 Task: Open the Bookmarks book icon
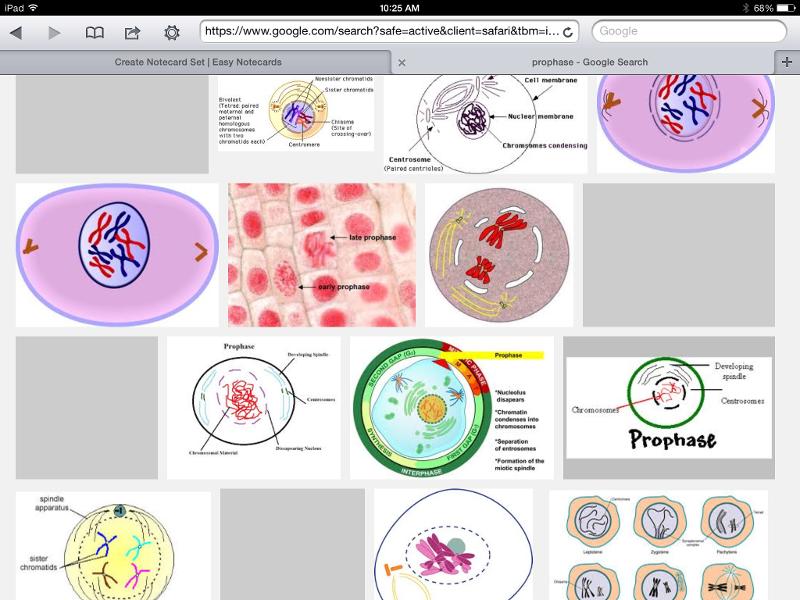coord(95,30)
